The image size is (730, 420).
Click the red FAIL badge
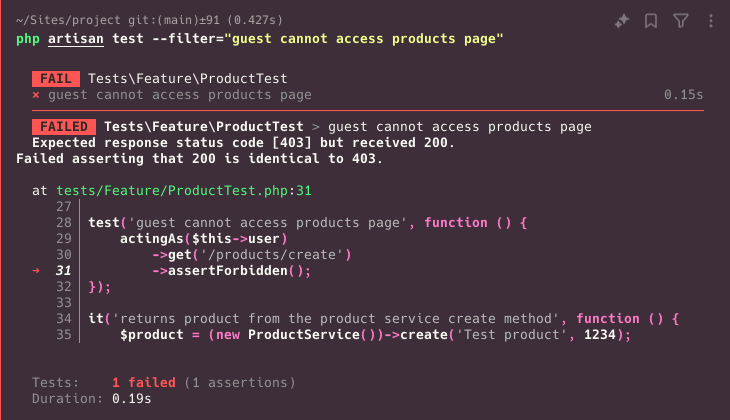click(56, 79)
